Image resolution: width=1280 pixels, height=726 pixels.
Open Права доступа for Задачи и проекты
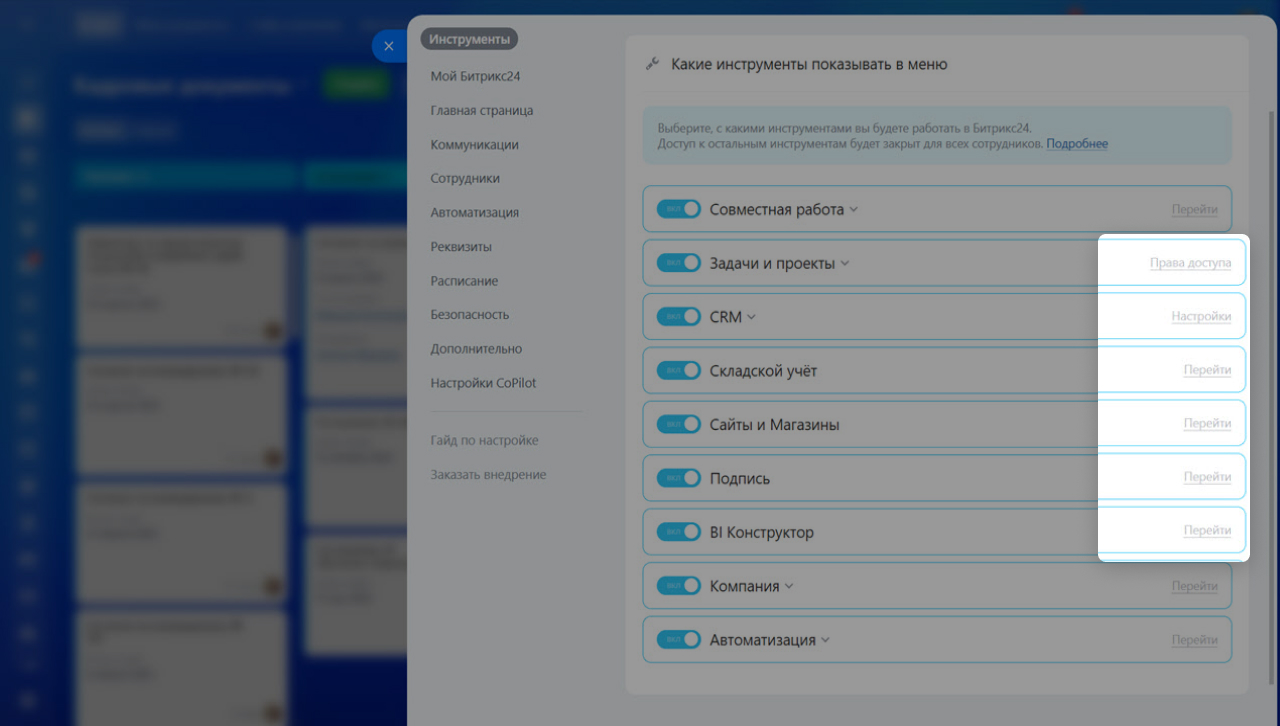[1190, 263]
